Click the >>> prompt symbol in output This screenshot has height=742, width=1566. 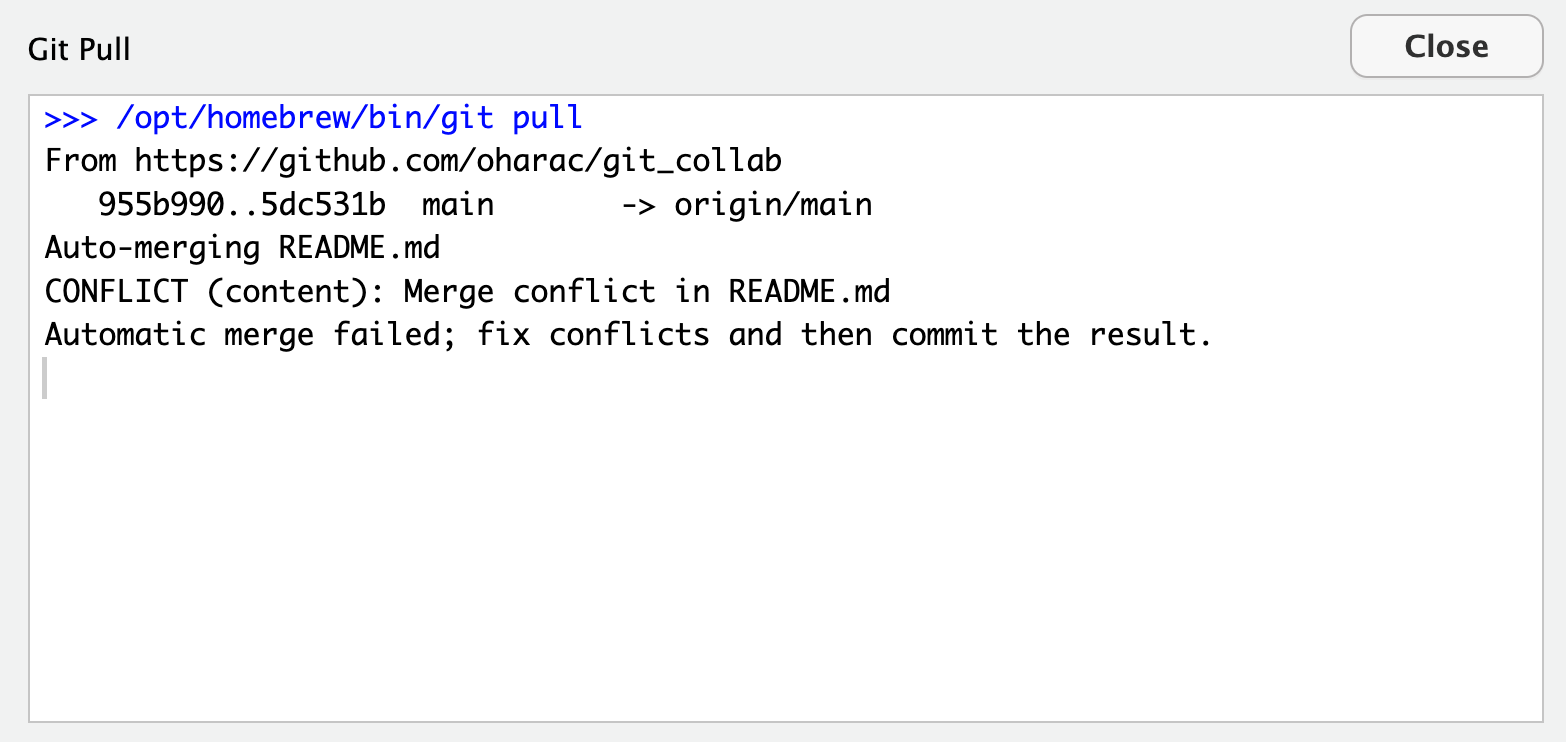tap(71, 119)
